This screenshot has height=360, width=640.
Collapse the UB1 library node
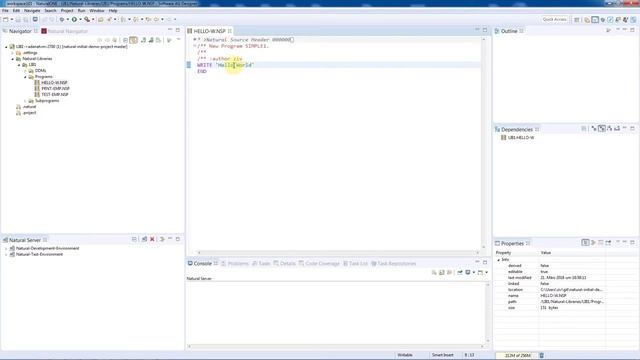pyautogui.click(x=19, y=65)
